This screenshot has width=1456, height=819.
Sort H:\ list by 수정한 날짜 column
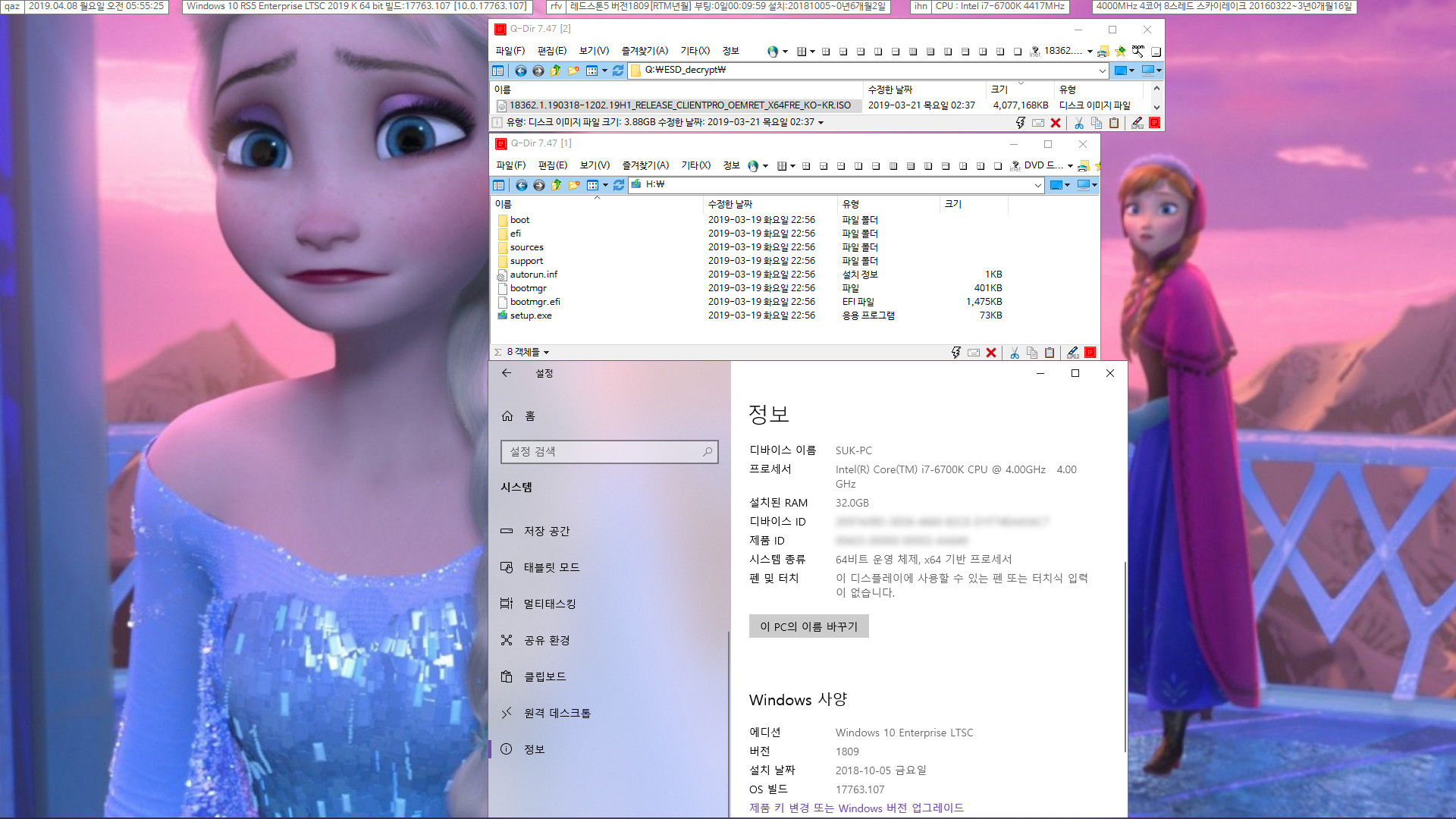click(770, 205)
